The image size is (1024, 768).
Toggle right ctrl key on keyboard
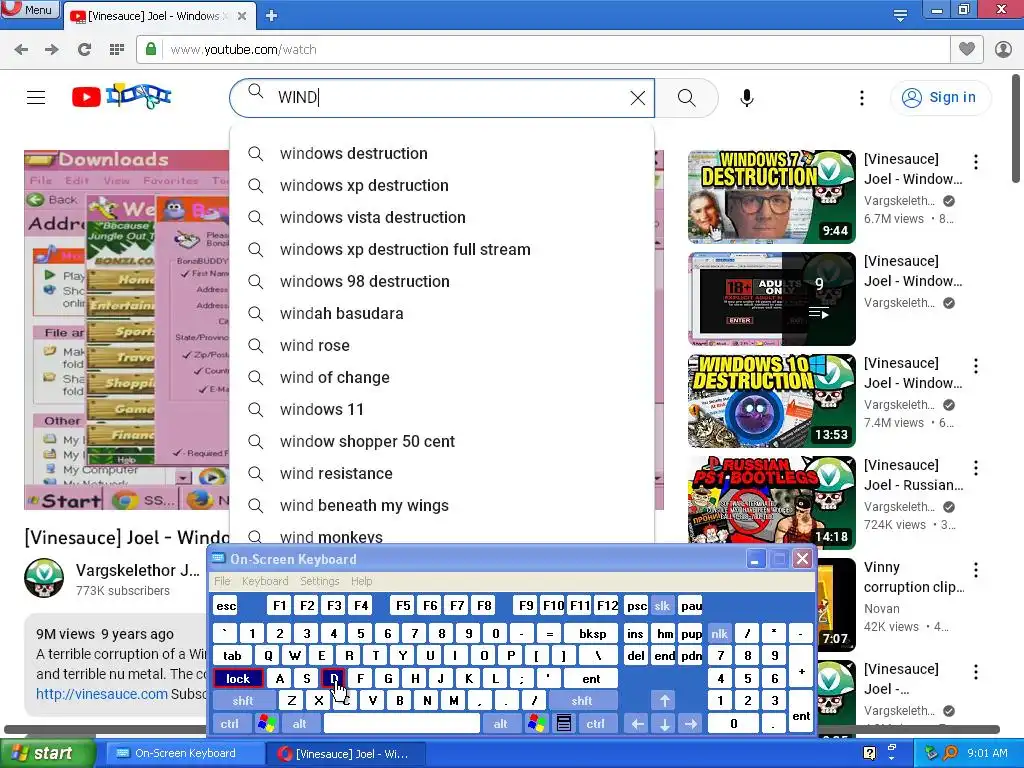[595, 724]
